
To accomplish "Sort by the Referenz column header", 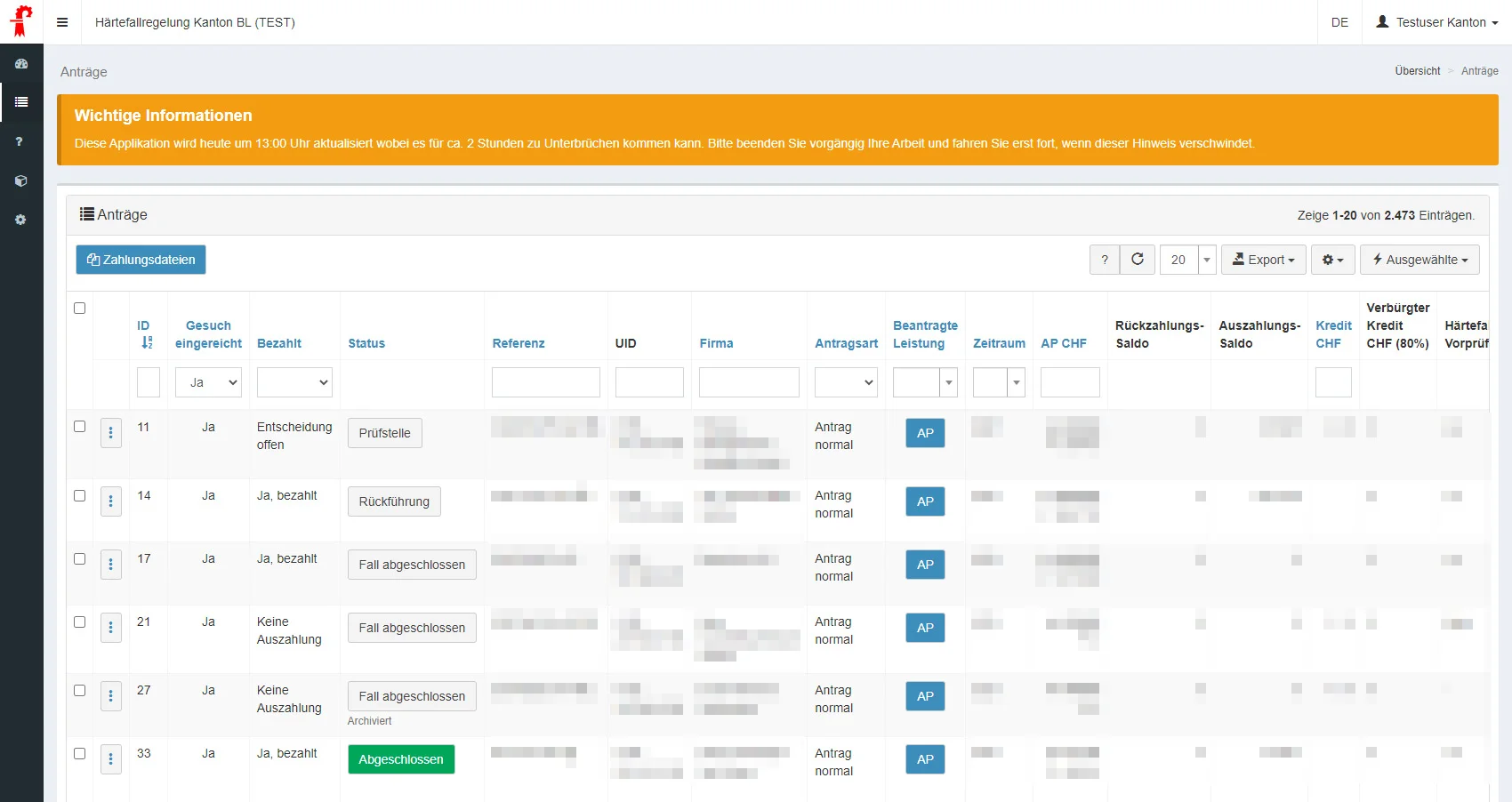I will coord(519,343).
